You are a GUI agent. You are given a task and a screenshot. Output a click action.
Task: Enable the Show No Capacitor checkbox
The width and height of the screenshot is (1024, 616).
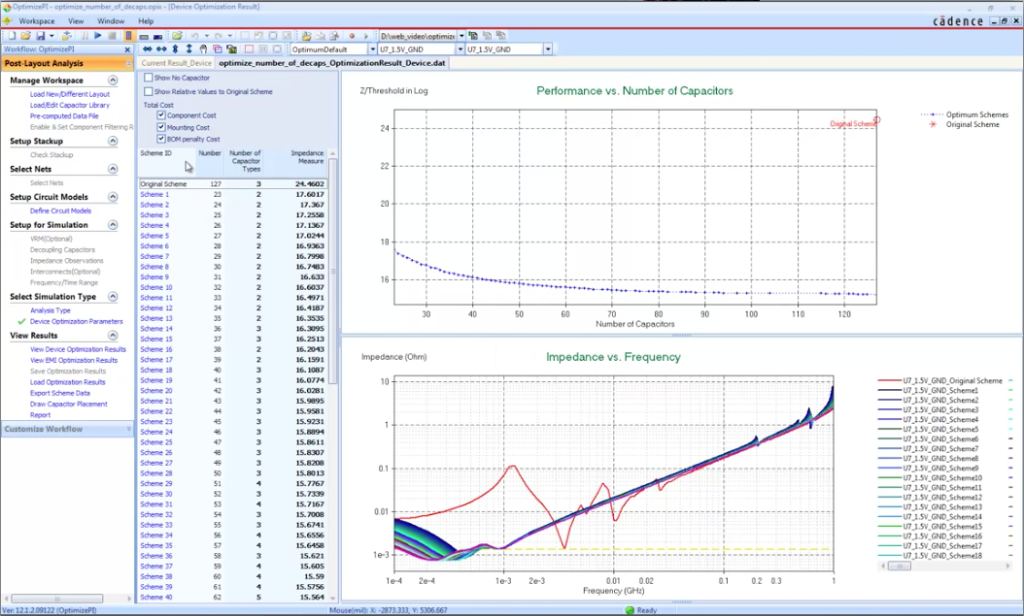(x=148, y=78)
